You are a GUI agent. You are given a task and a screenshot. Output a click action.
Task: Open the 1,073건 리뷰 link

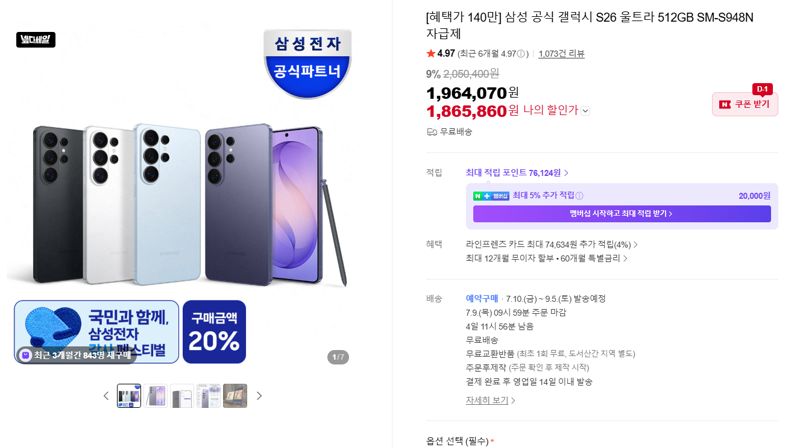561,54
